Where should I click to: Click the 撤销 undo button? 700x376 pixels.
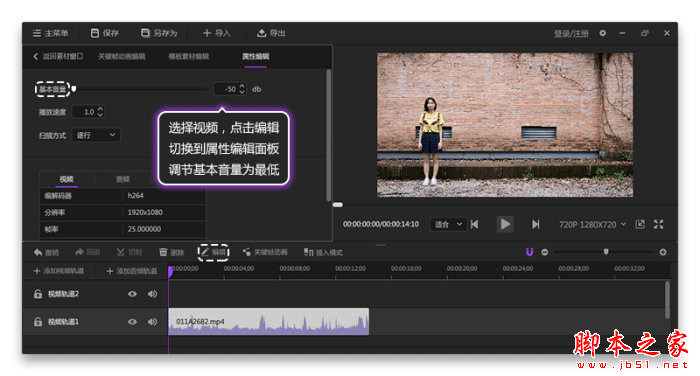pos(46,252)
